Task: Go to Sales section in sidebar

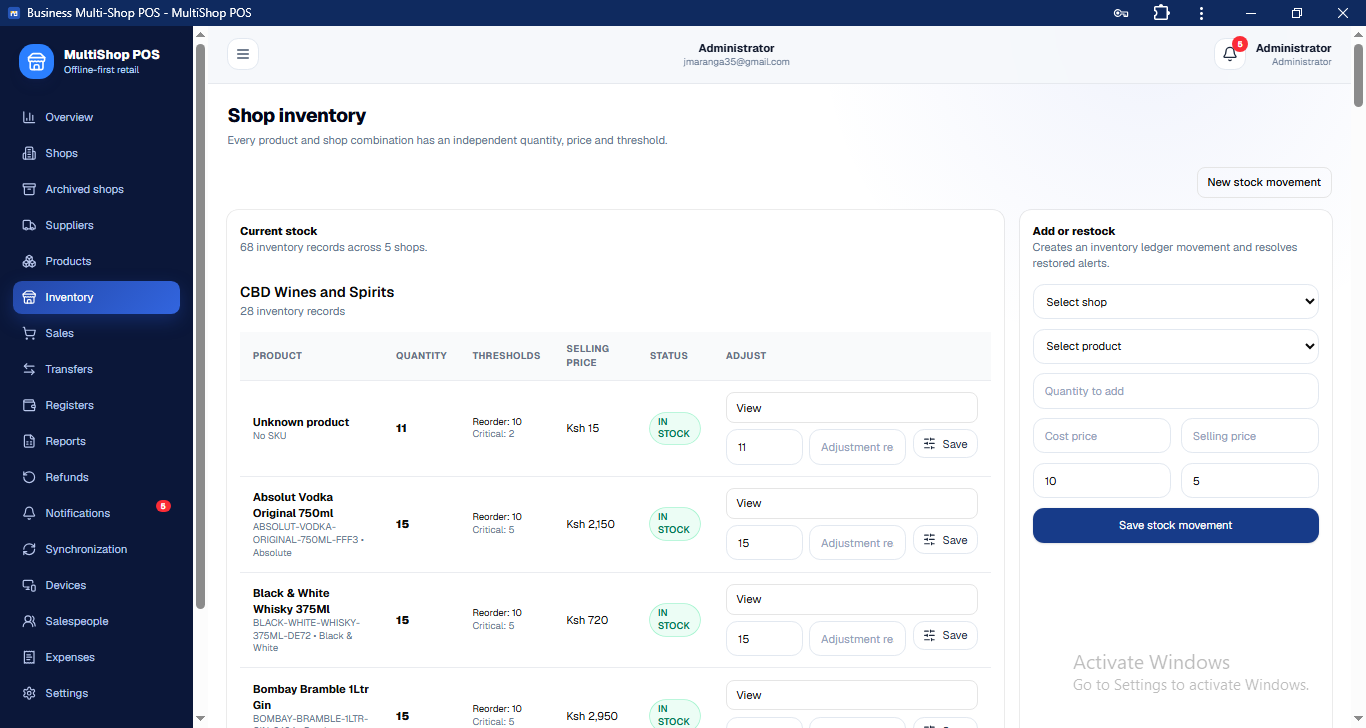Action: click(96, 333)
